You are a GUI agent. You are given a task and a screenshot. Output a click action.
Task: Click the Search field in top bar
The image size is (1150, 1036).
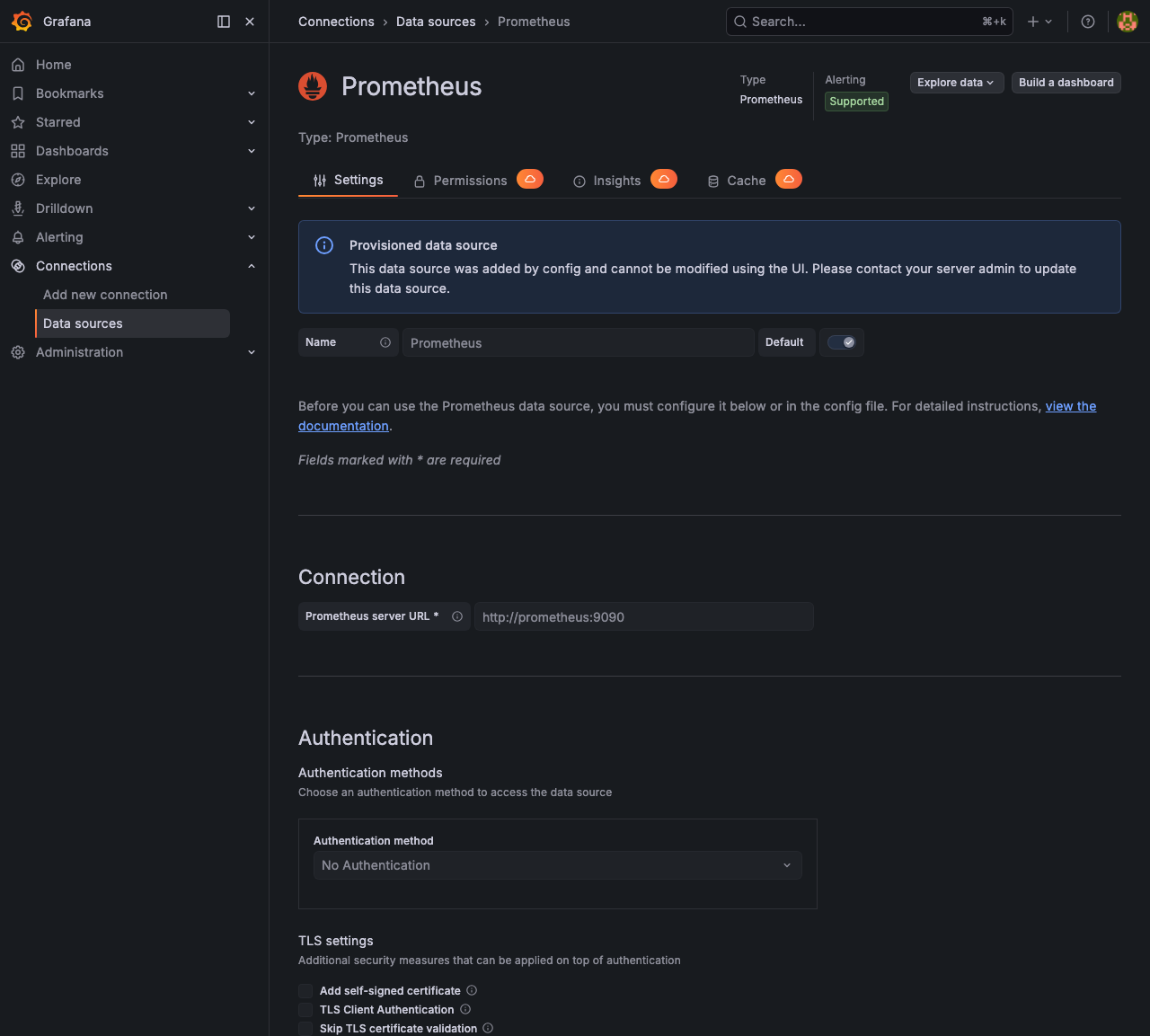point(869,22)
